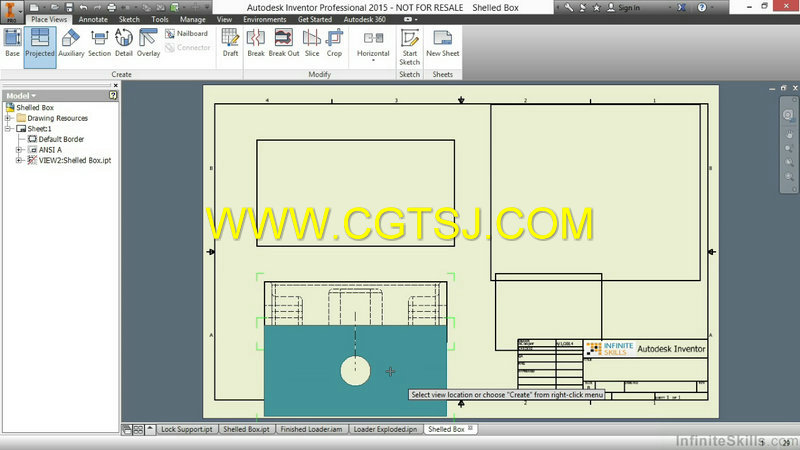Click the Redo icon

pyautogui.click(x=97, y=7)
